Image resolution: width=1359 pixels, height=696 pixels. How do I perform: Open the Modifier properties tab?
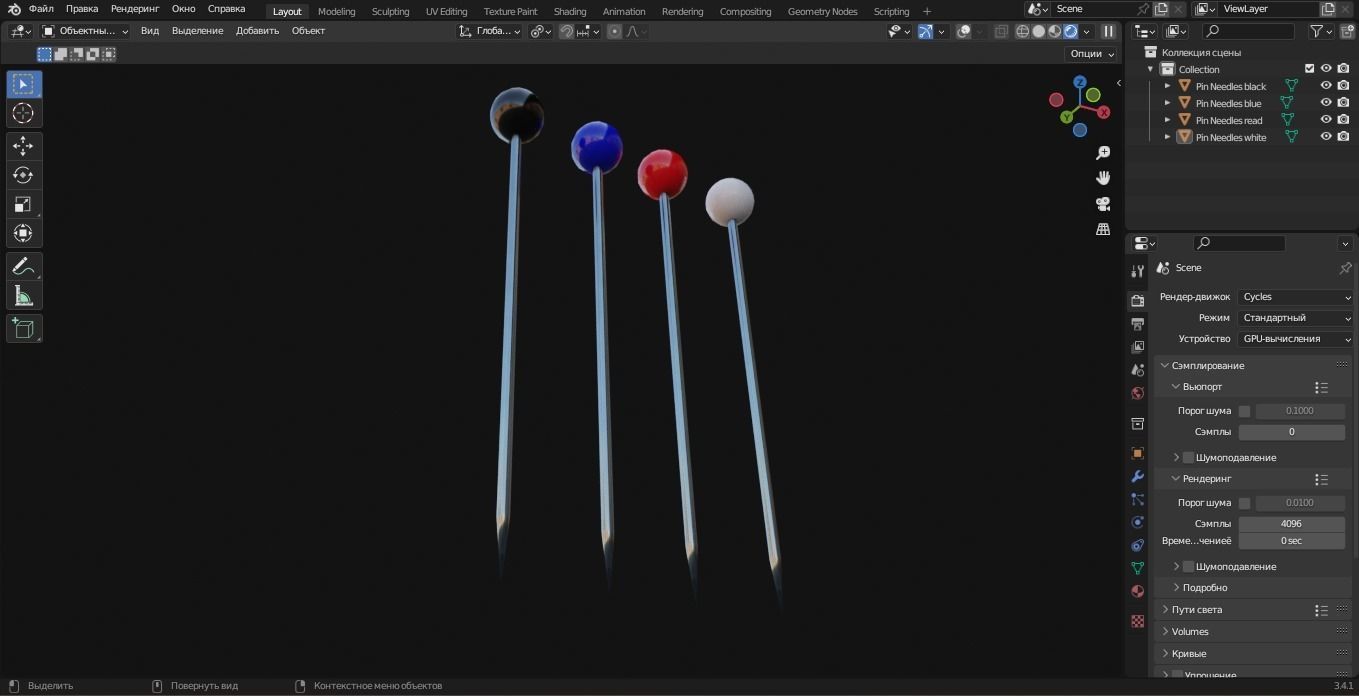[x=1137, y=477]
